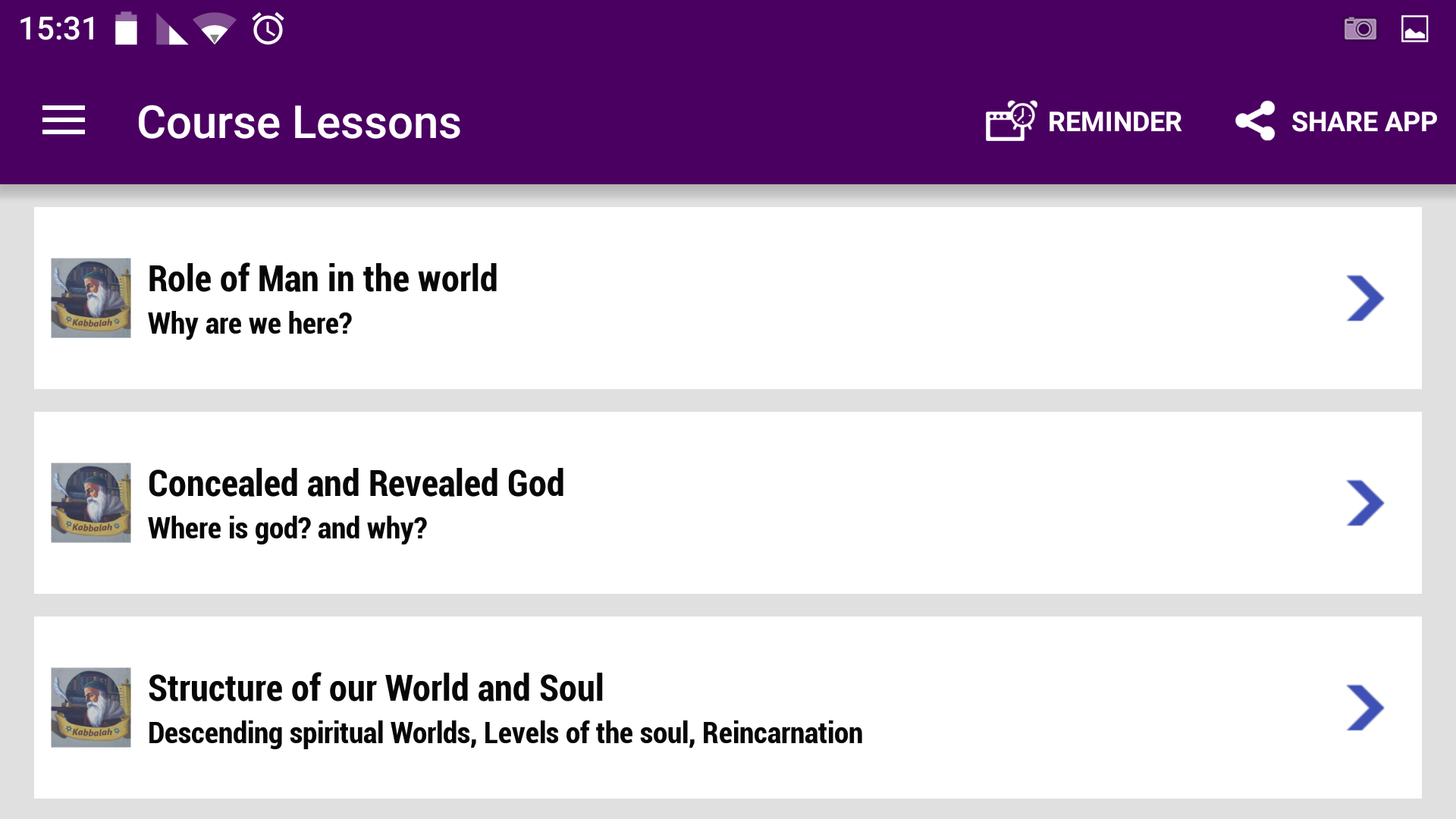Open the Role of Man in the world lesson
The height and width of the screenshot is (819, 1456).
(x=728, y=298)
